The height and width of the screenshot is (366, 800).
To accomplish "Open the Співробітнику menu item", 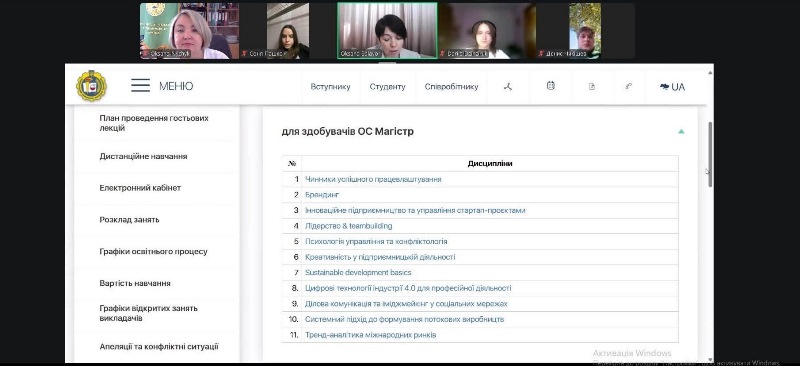I will coord(452,87).
